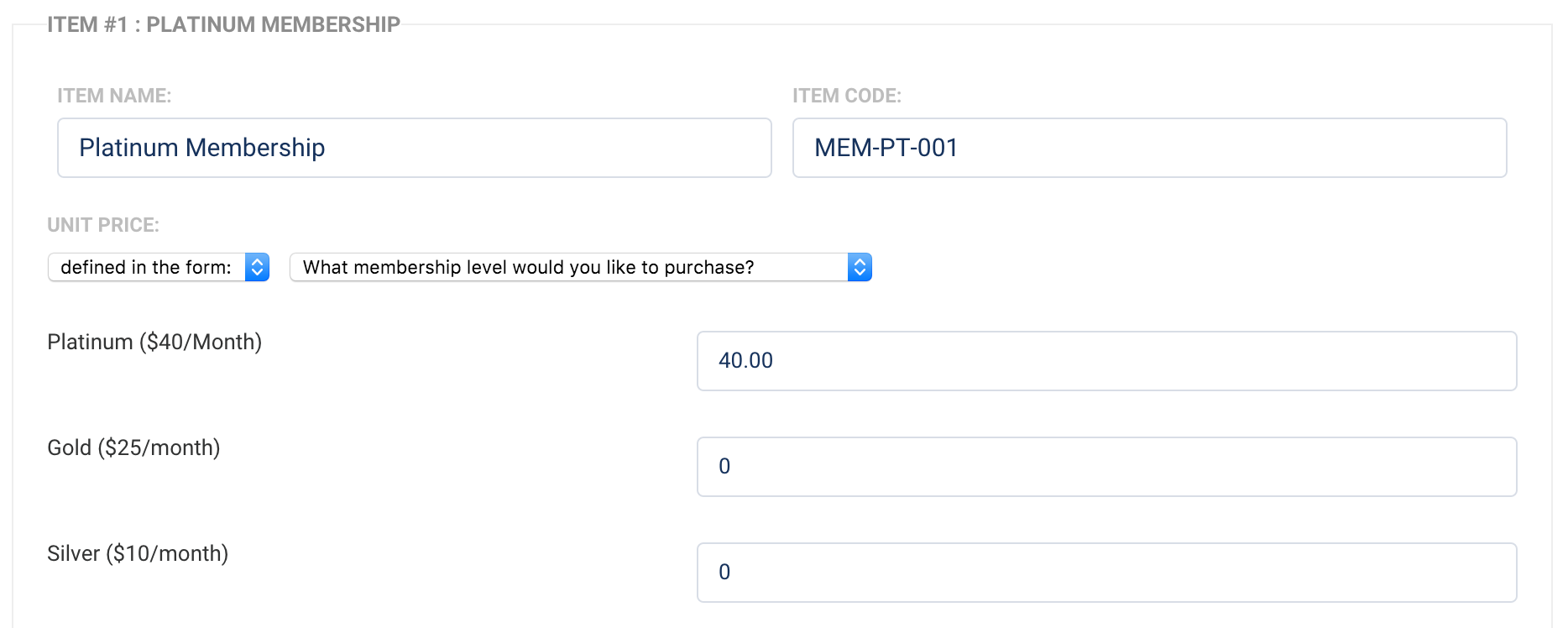1568x628 pixels.
Task: Click the "Platinum ($40/Month)" option label
Action: point(154,342)
